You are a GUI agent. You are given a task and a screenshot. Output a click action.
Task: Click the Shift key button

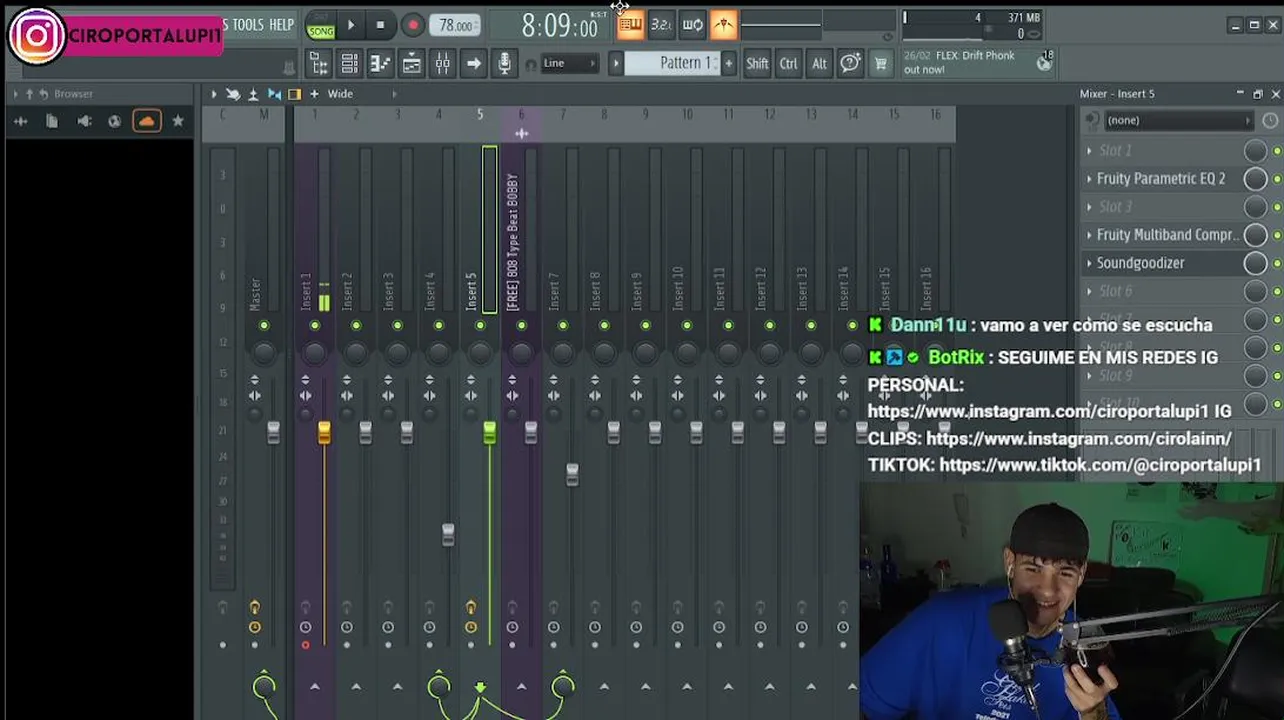pos(757,64)
